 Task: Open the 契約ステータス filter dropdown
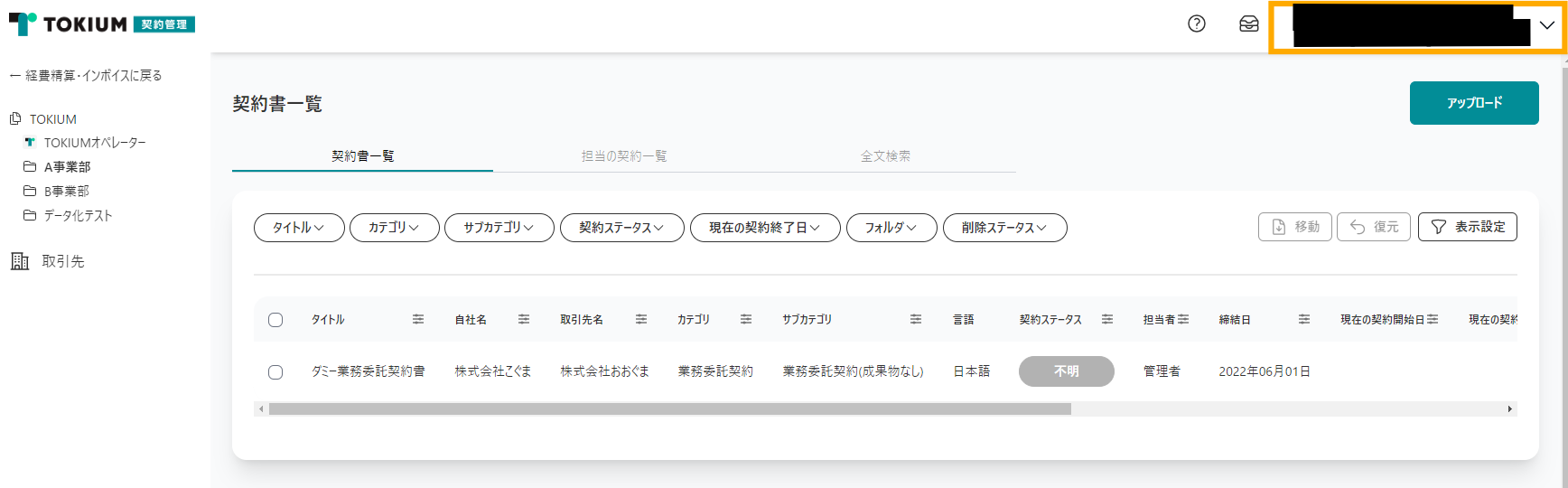(x=621, y=228)
